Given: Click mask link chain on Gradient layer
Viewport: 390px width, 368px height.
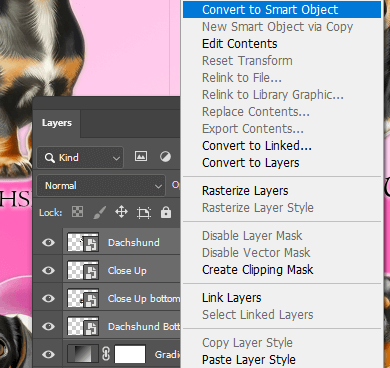Looking at the screenshot, I should pyautogui.click(x=106, y=354).
